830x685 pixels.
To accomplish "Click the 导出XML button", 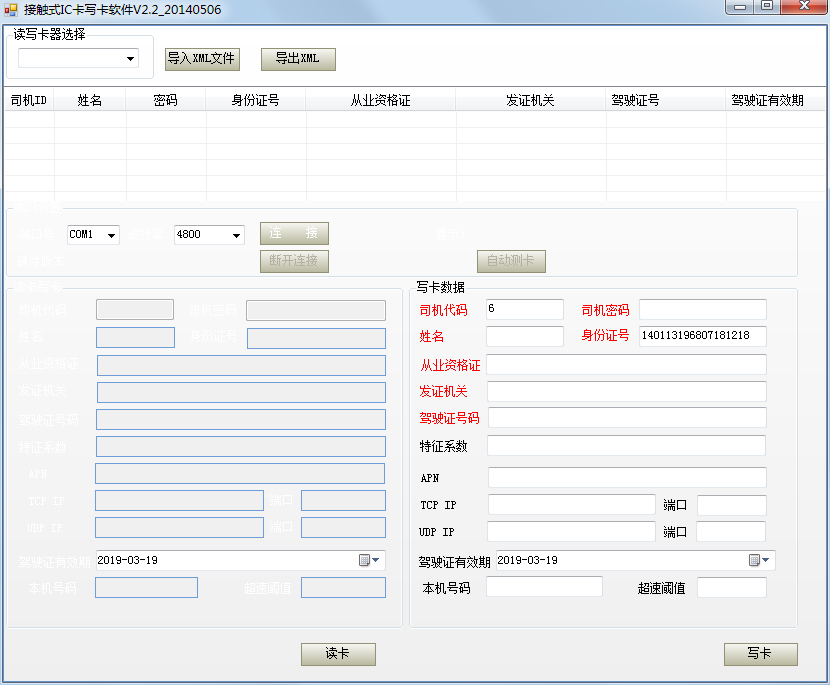I will tap(297, 59).
